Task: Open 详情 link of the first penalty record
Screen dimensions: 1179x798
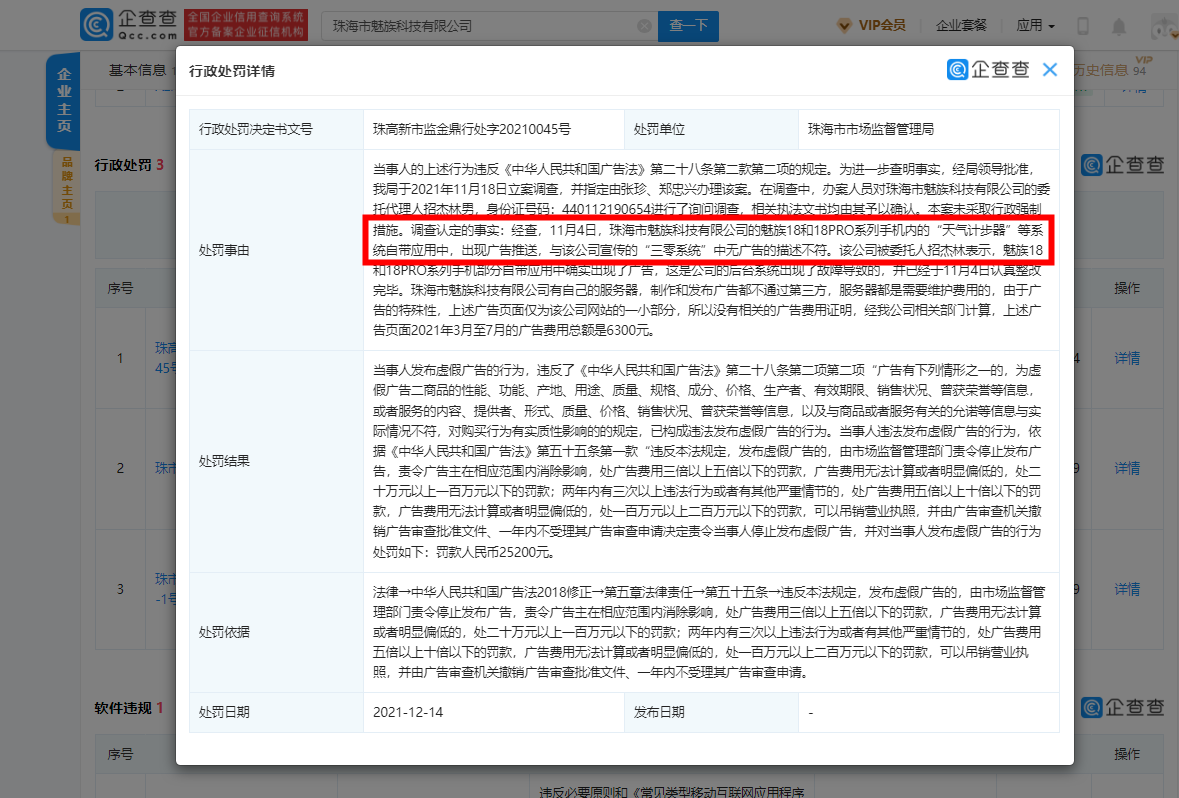Action: click(1126, 357)
